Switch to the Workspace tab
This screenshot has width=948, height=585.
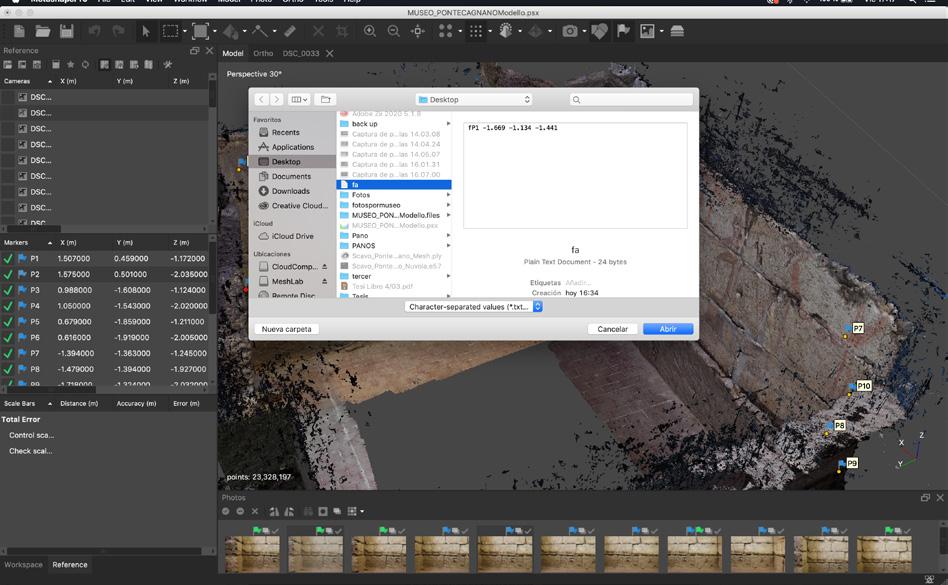[24, 564]
